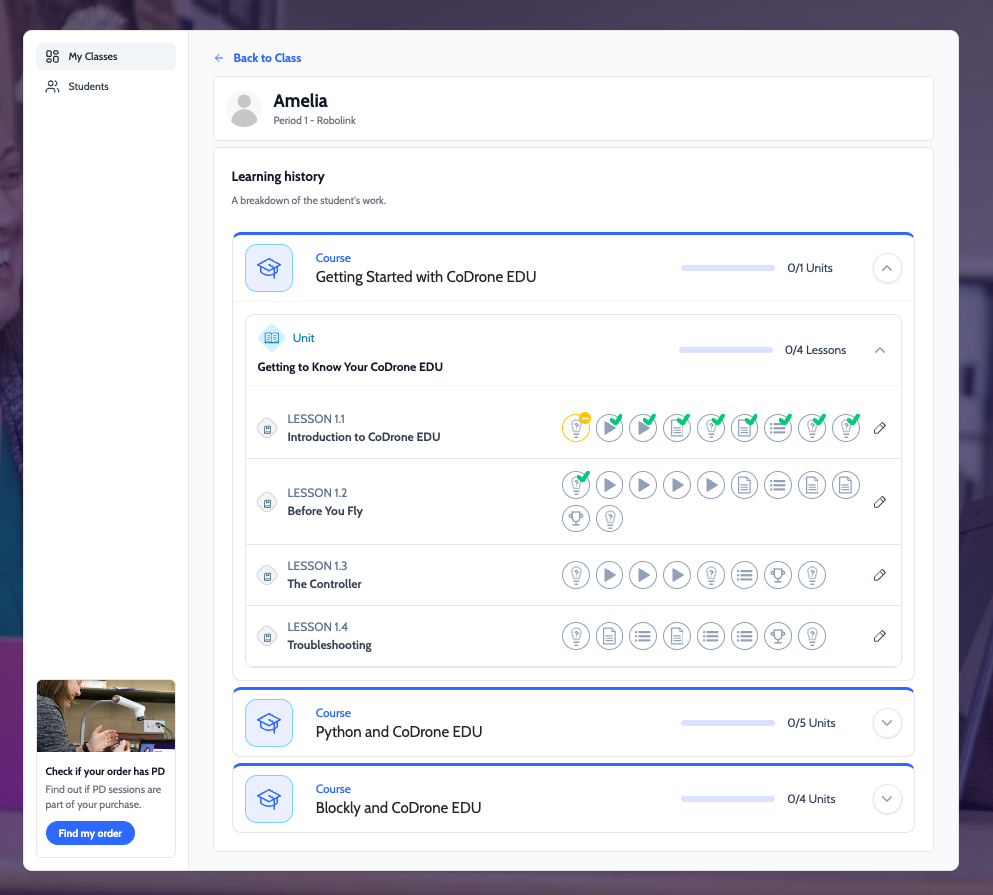Click the trophy icon in Lesson 1.4 Troubleshooting
Image resolution: width=993 pixels, height=895 pixels.
[778, 636]
